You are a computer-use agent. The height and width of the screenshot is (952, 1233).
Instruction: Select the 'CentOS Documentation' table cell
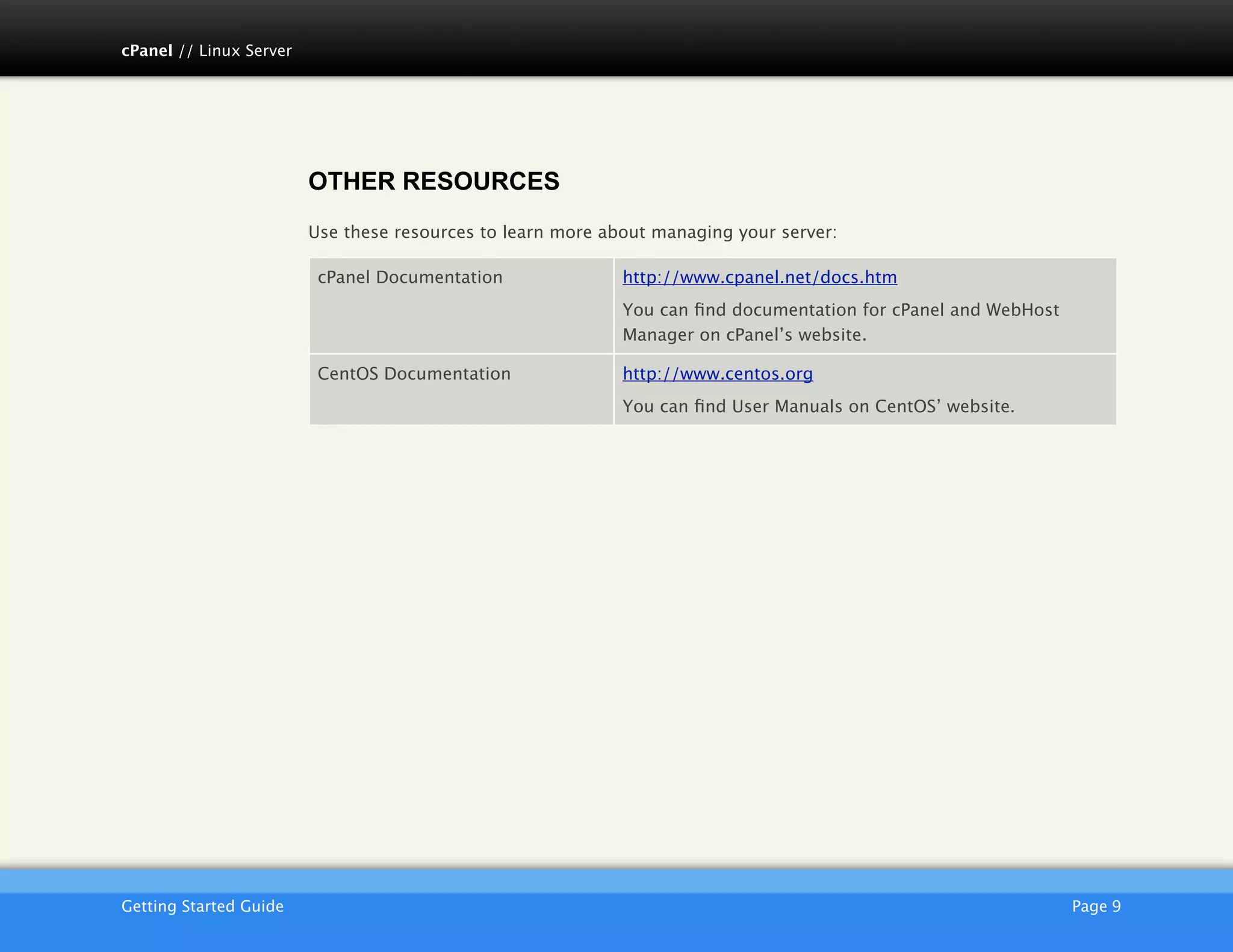(461, 390)
